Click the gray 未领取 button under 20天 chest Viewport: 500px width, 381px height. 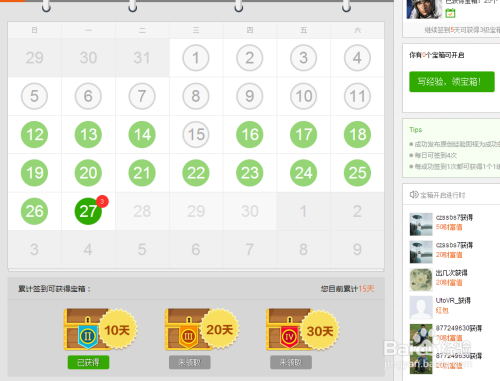point(190,362)
